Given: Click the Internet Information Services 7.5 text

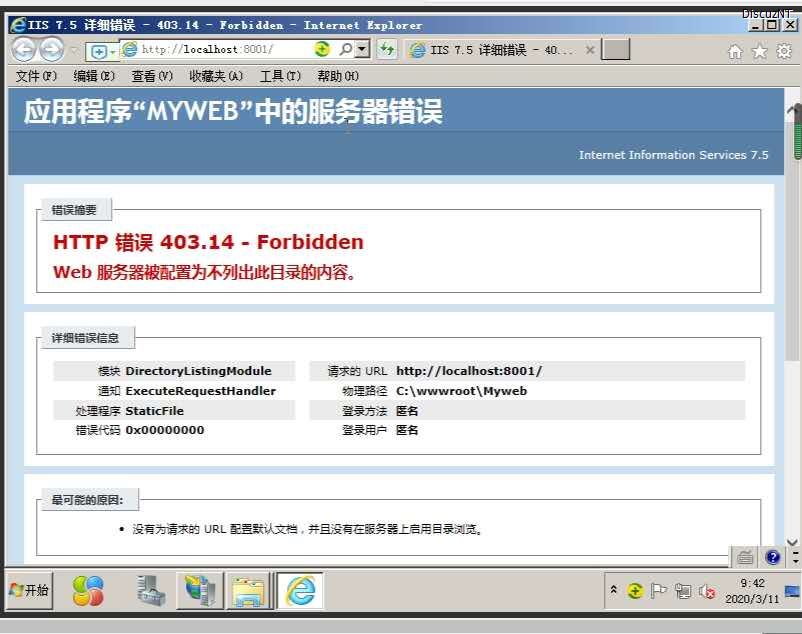Looking at the screenshot, I should [674, 155].
